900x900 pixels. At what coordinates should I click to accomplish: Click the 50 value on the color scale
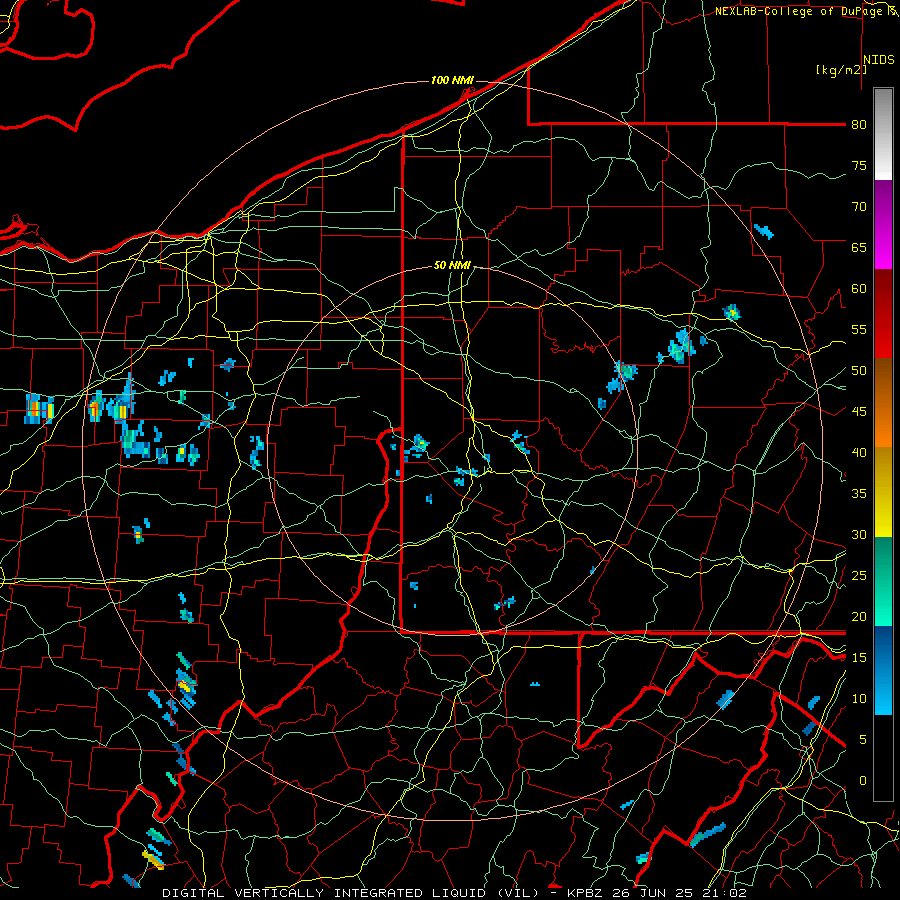pos(859,370)
